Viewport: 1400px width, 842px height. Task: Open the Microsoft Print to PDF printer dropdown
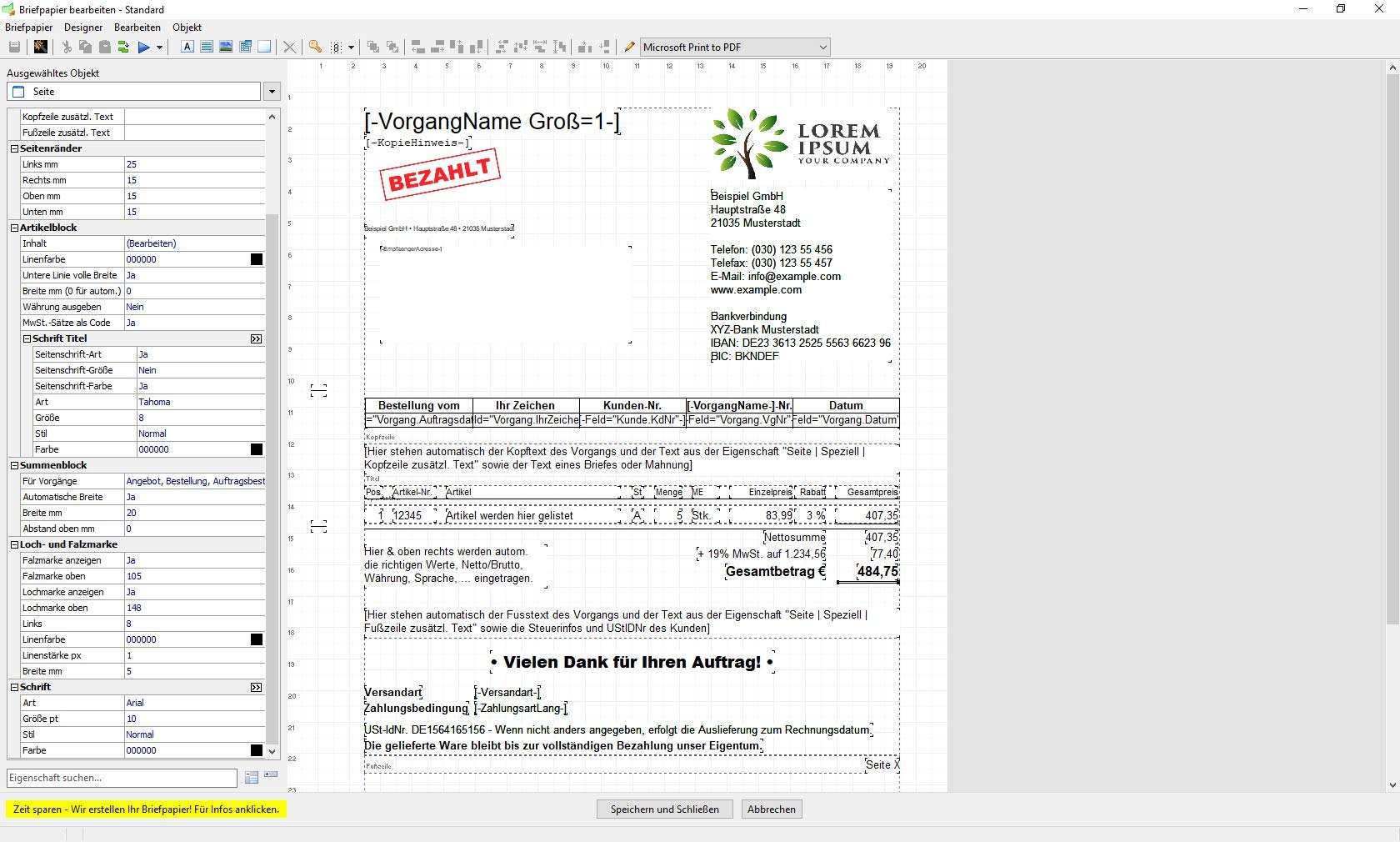tap(822, 48)
